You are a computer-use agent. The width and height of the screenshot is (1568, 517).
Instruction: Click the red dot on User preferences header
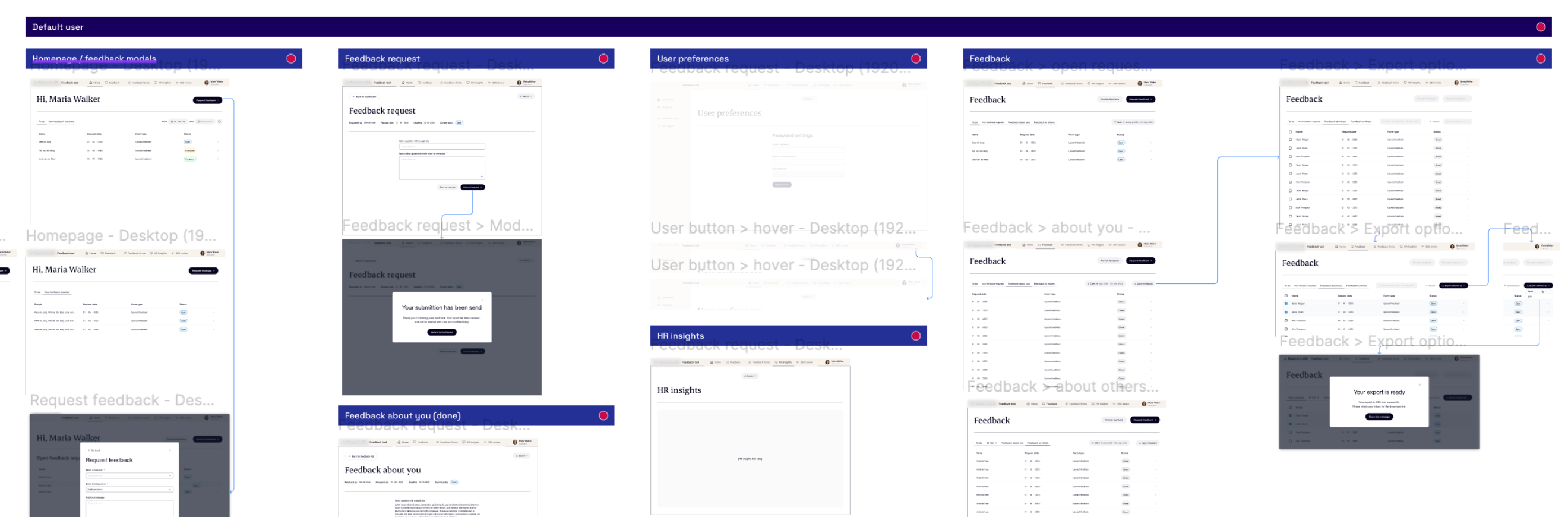[x=915, y=58]
